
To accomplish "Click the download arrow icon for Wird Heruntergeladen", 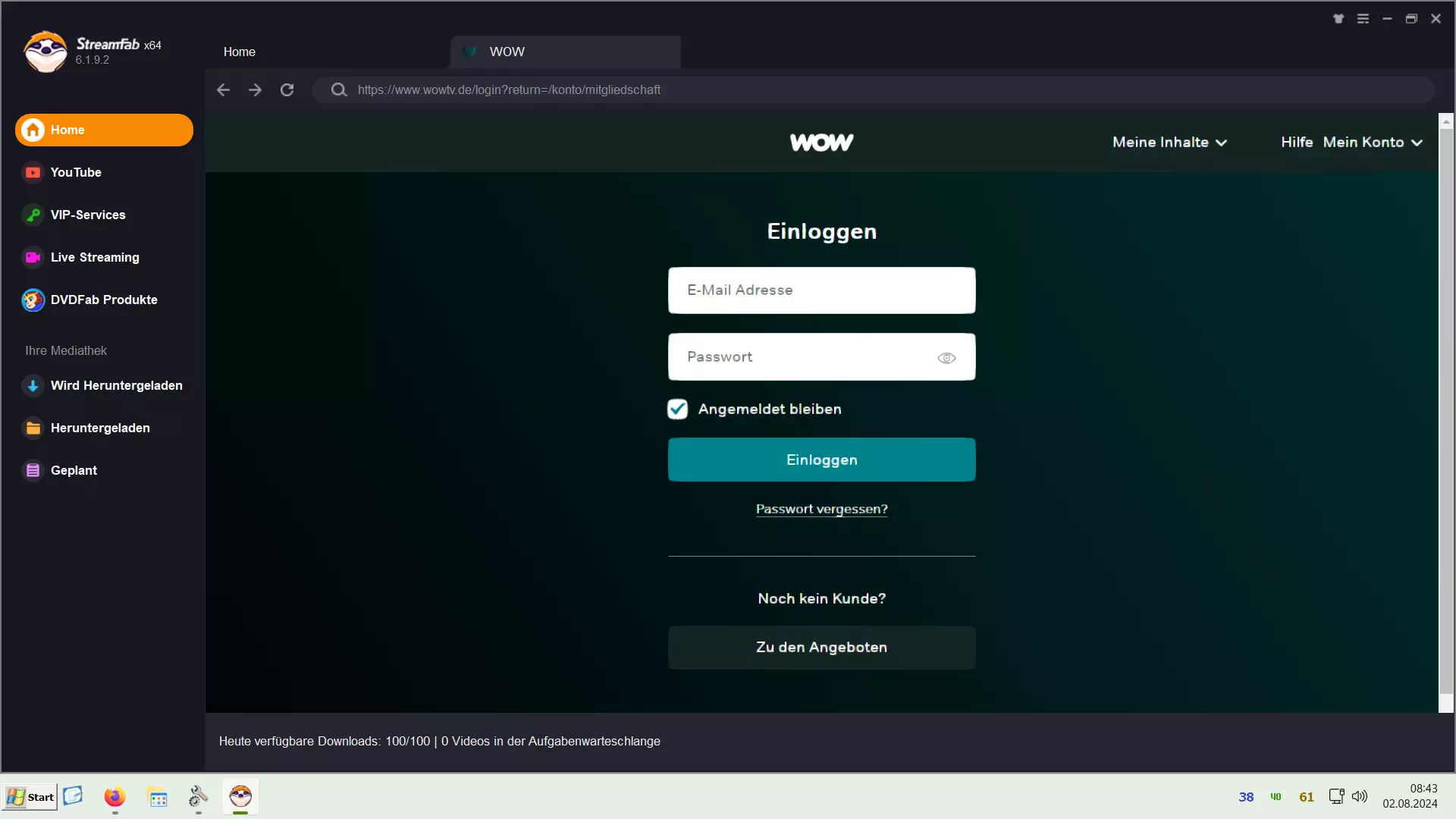I will tap(33, 385).
